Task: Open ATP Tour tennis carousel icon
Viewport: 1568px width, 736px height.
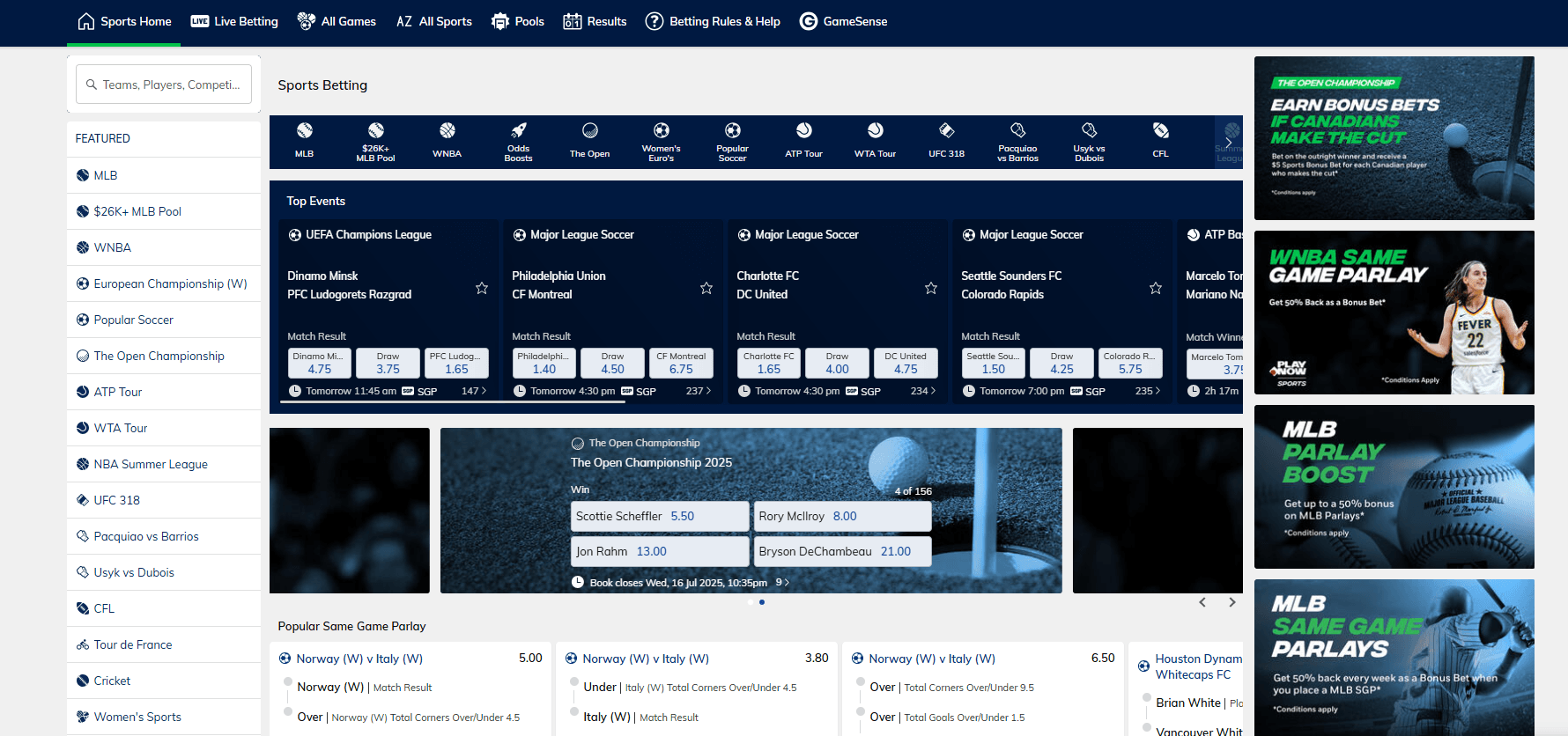Action: [x=804, y=131]
